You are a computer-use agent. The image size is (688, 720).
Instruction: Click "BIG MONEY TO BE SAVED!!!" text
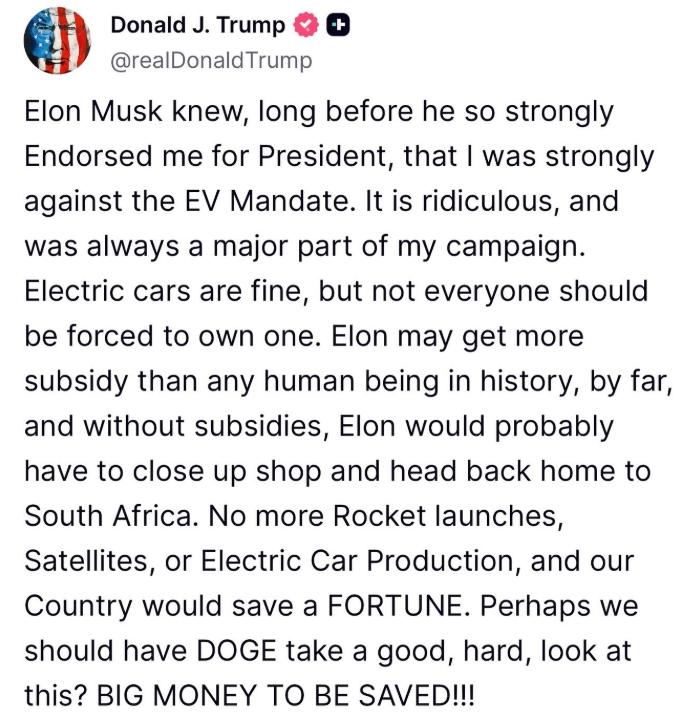pos(285,695)
